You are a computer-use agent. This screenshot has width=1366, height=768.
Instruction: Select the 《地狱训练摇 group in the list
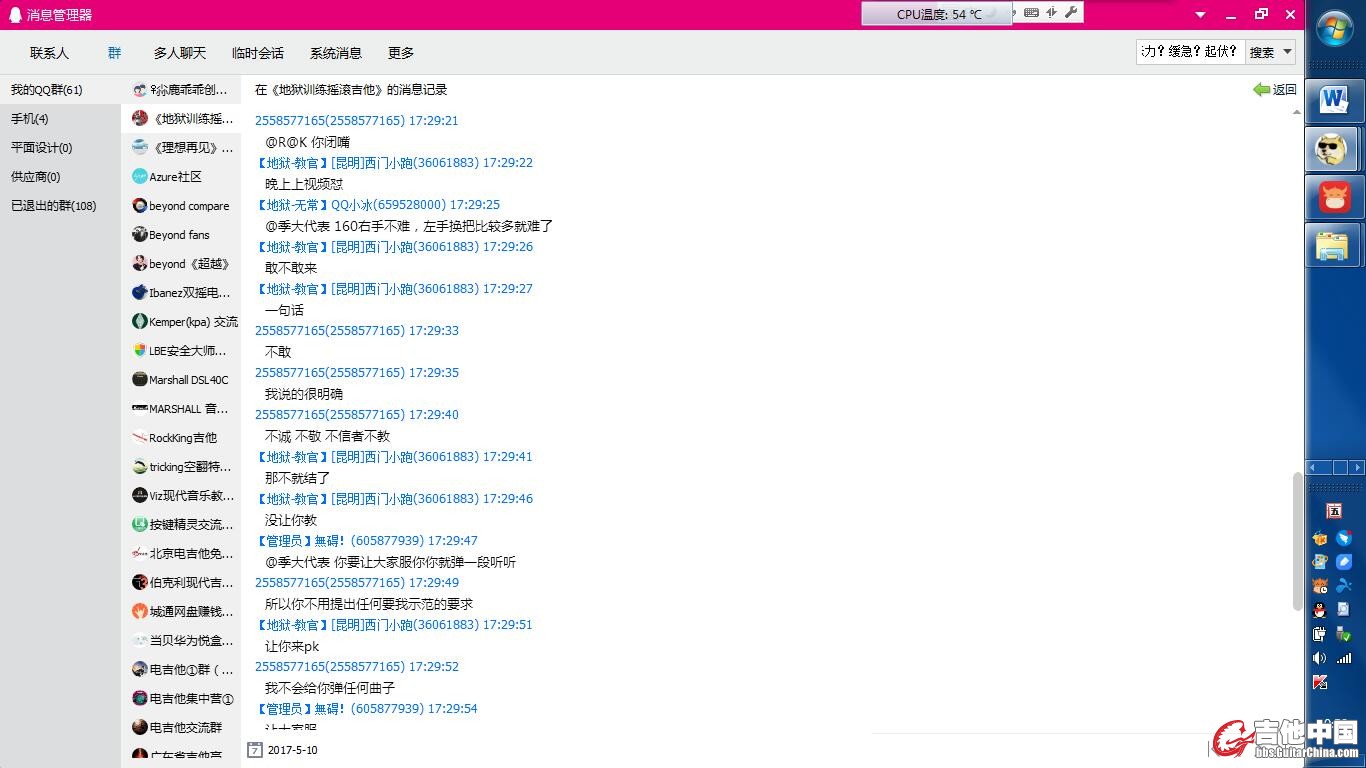pos(181,119)
